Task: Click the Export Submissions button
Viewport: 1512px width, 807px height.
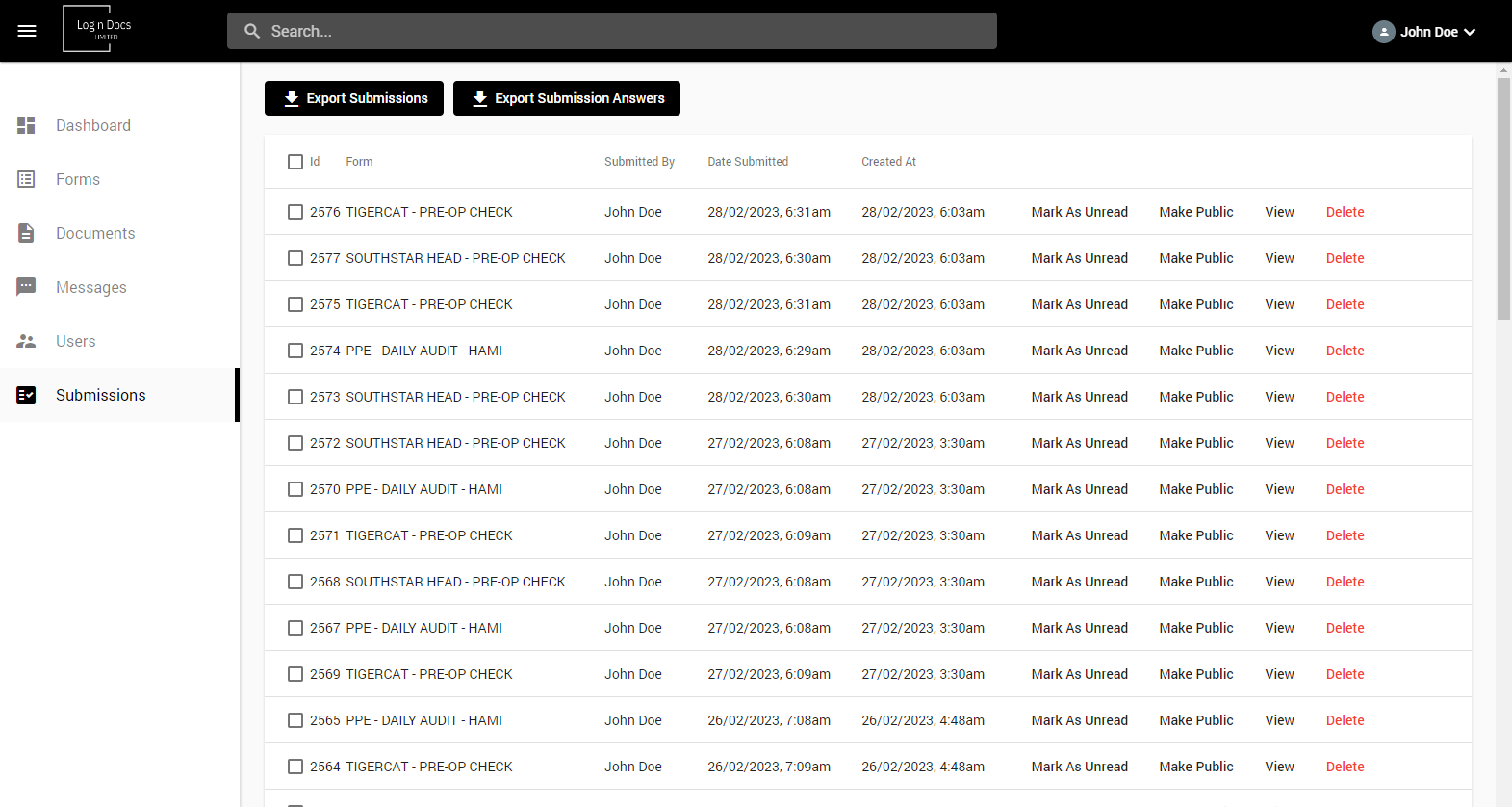Action: (x=354, y=98)
